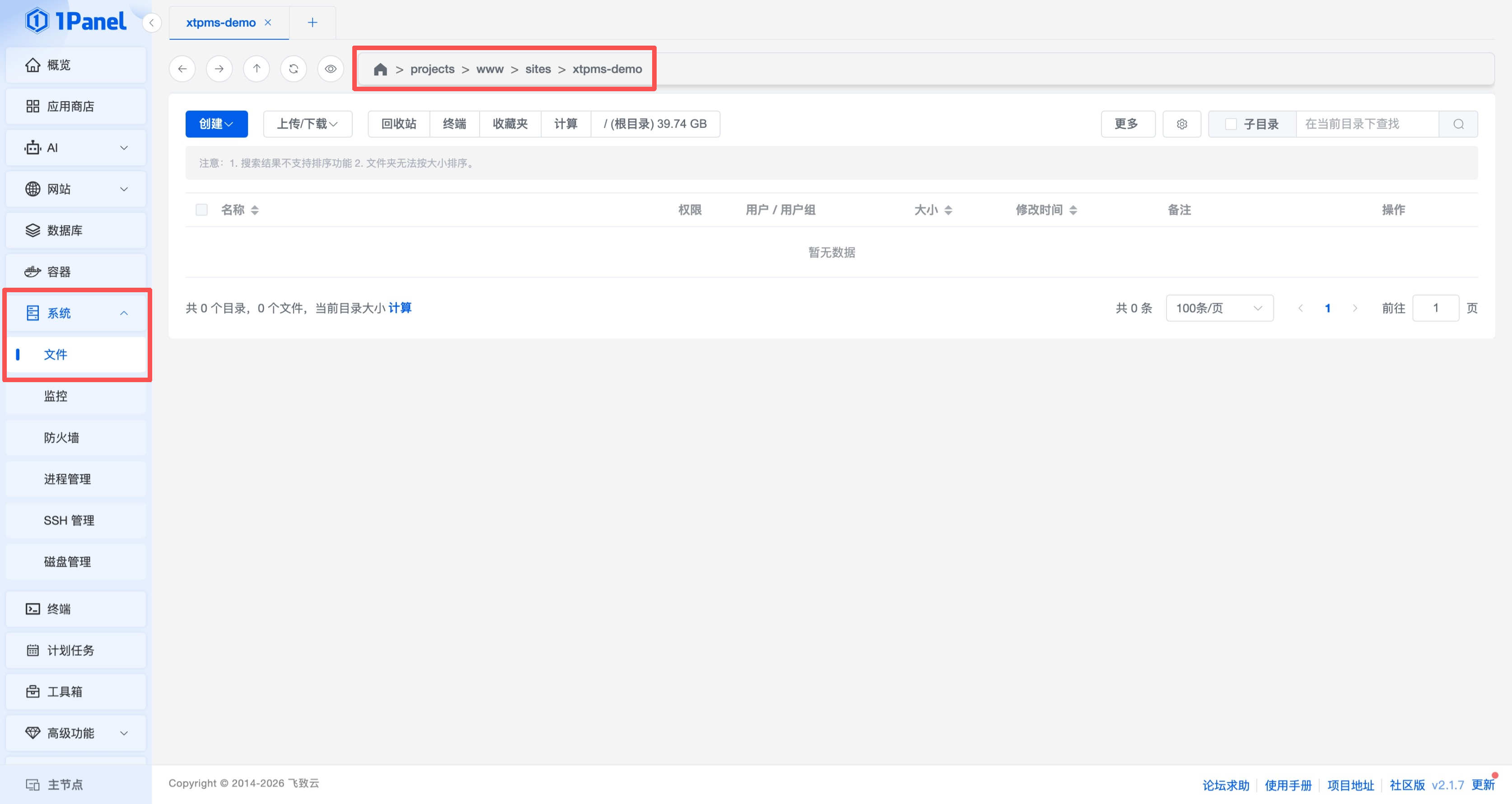Open the 应用商店 app store
Screen dimensions: 1512x804
tap(76, 106)
